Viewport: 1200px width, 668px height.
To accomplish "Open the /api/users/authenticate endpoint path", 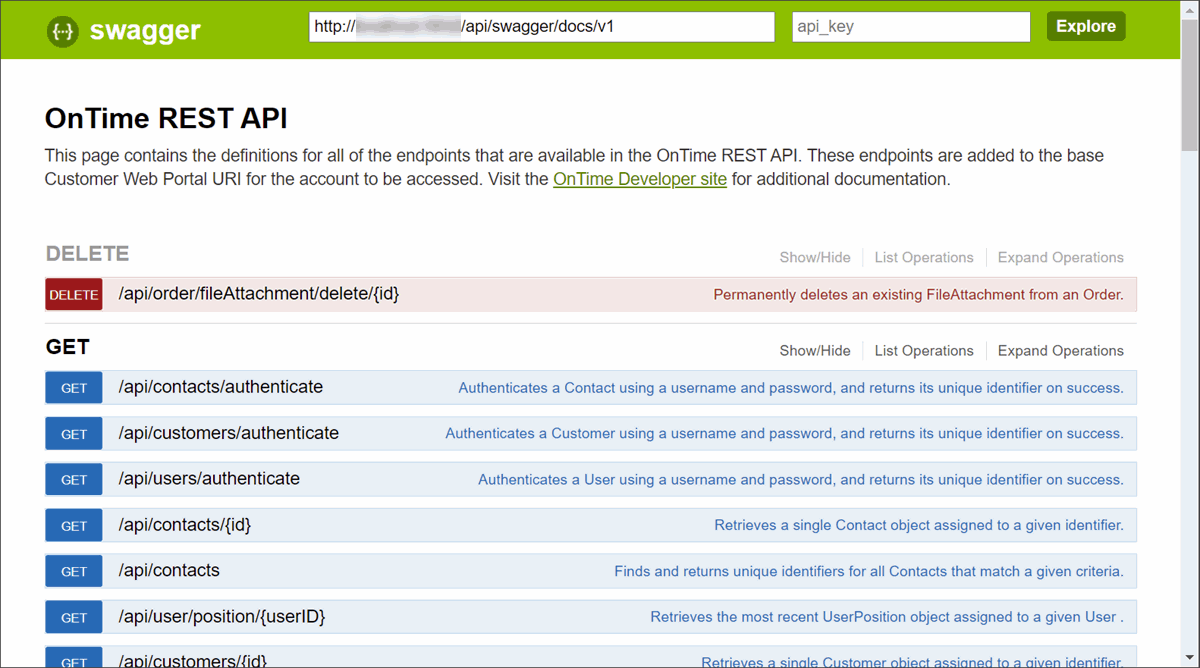I will [x=209, y=479].
